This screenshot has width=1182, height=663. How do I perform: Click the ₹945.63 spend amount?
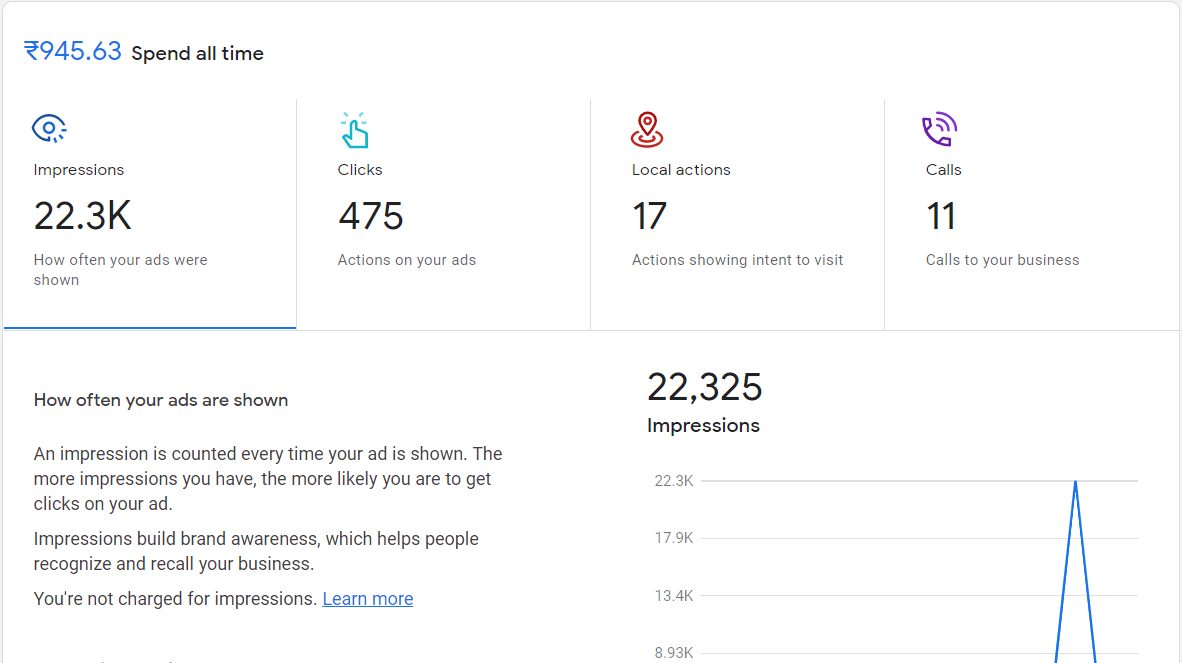pos(73,52)
